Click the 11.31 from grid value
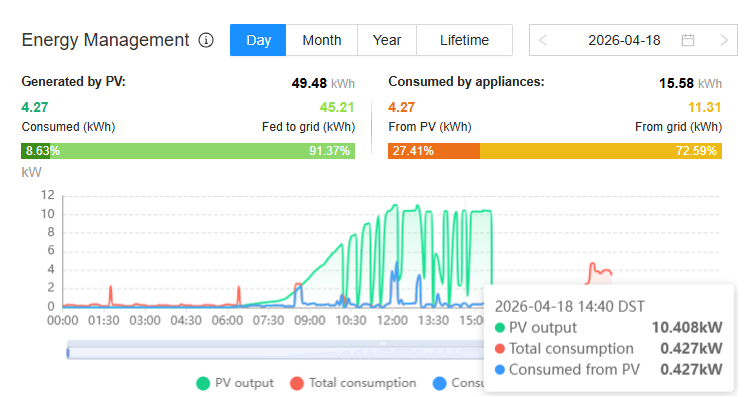752x397 pixels. 705,107
